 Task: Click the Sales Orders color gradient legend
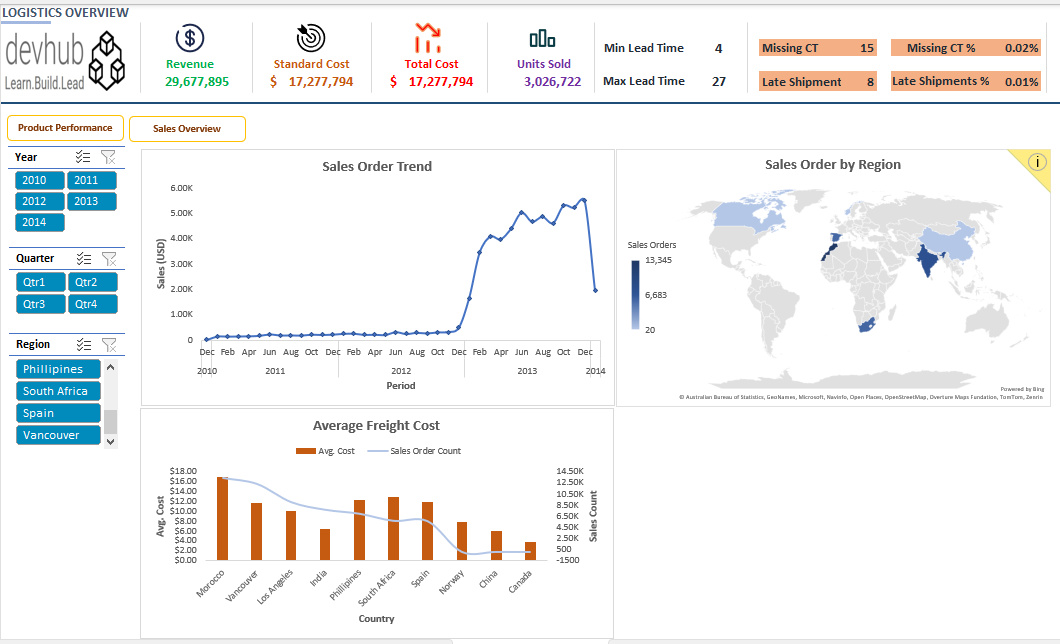[x=635, y=295]
